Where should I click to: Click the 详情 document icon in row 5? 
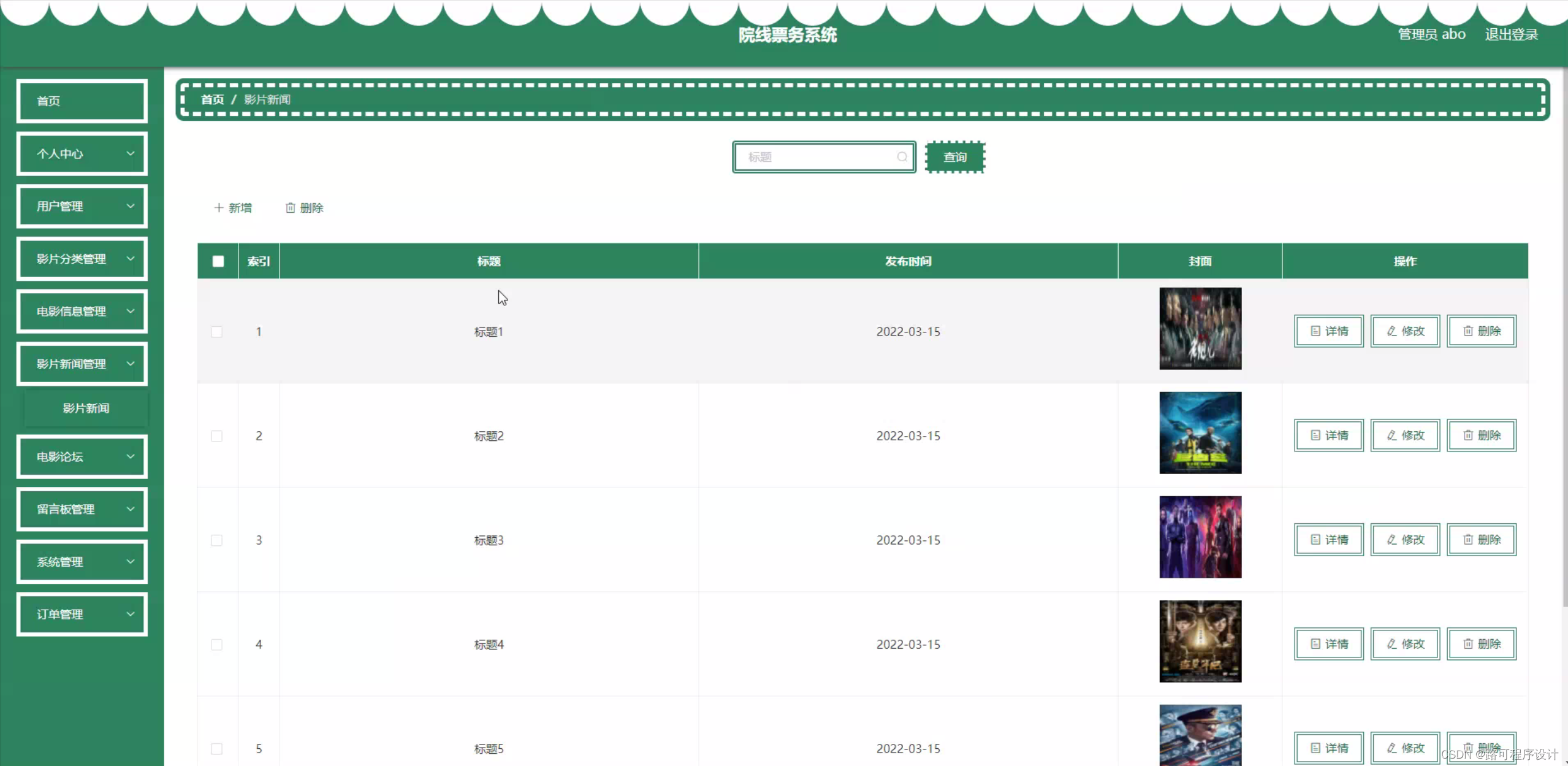[1315, 748]
